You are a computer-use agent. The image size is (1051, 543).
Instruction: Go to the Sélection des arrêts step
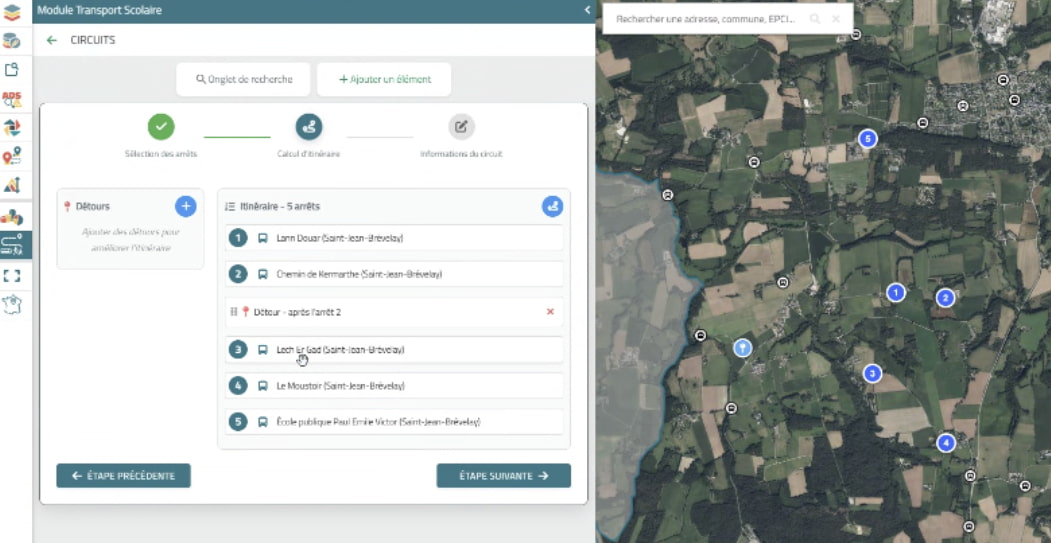tap(161, 127)
